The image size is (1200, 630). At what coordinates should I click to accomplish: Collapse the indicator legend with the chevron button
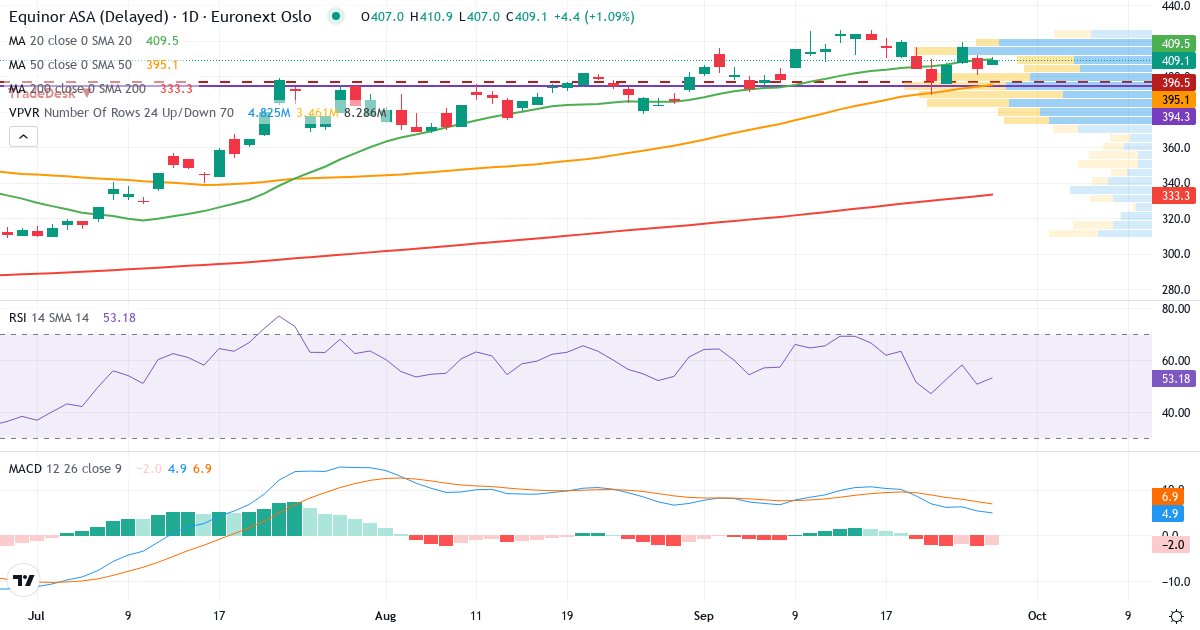(x=24, y=135)
